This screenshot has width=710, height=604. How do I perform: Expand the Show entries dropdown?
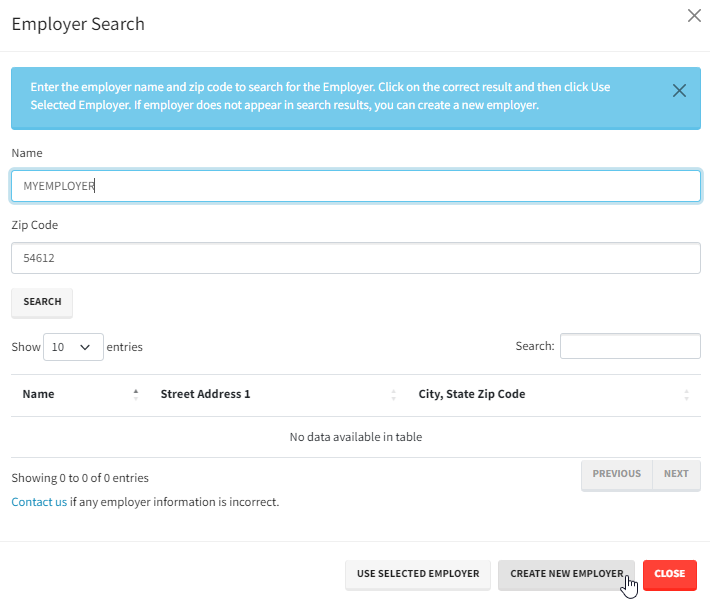(x=73, y=347)
